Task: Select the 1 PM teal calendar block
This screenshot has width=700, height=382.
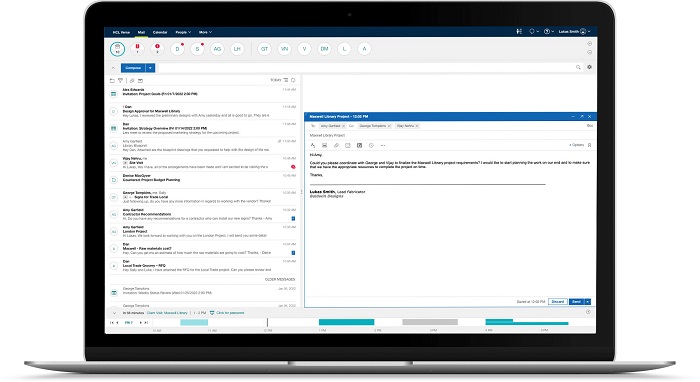Action: coord(346,322)
